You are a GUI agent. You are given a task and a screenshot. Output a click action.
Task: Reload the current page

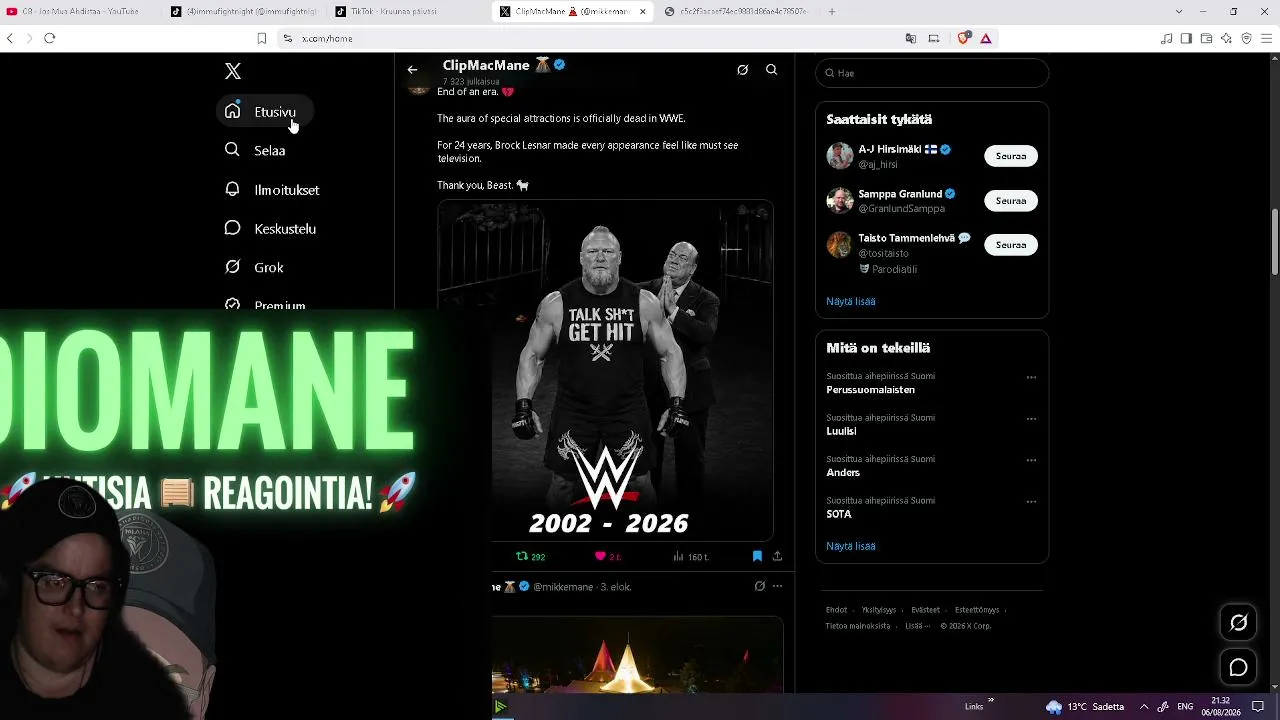point(49,38)
